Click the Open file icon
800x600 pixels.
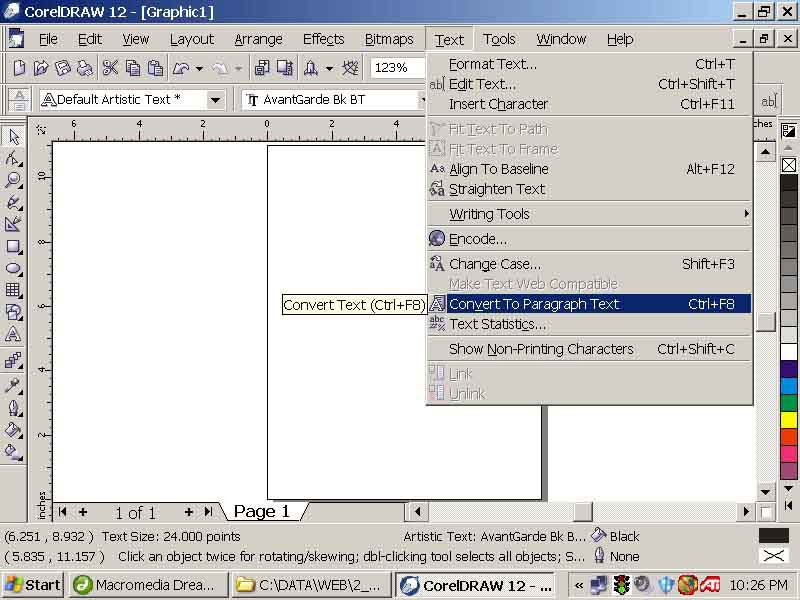click(x=40, y=68)
